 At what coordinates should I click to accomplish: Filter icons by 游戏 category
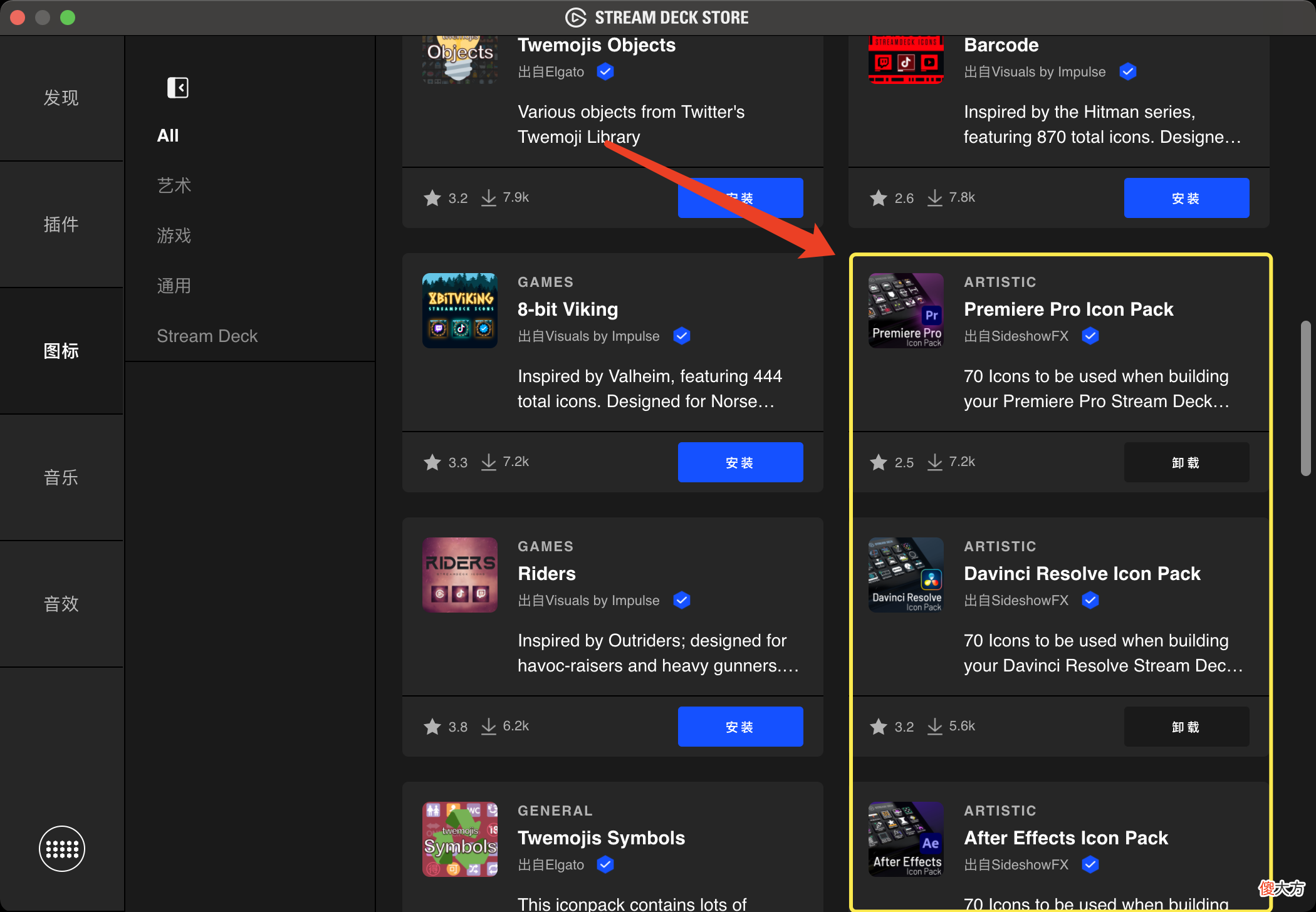coord(174,236)
